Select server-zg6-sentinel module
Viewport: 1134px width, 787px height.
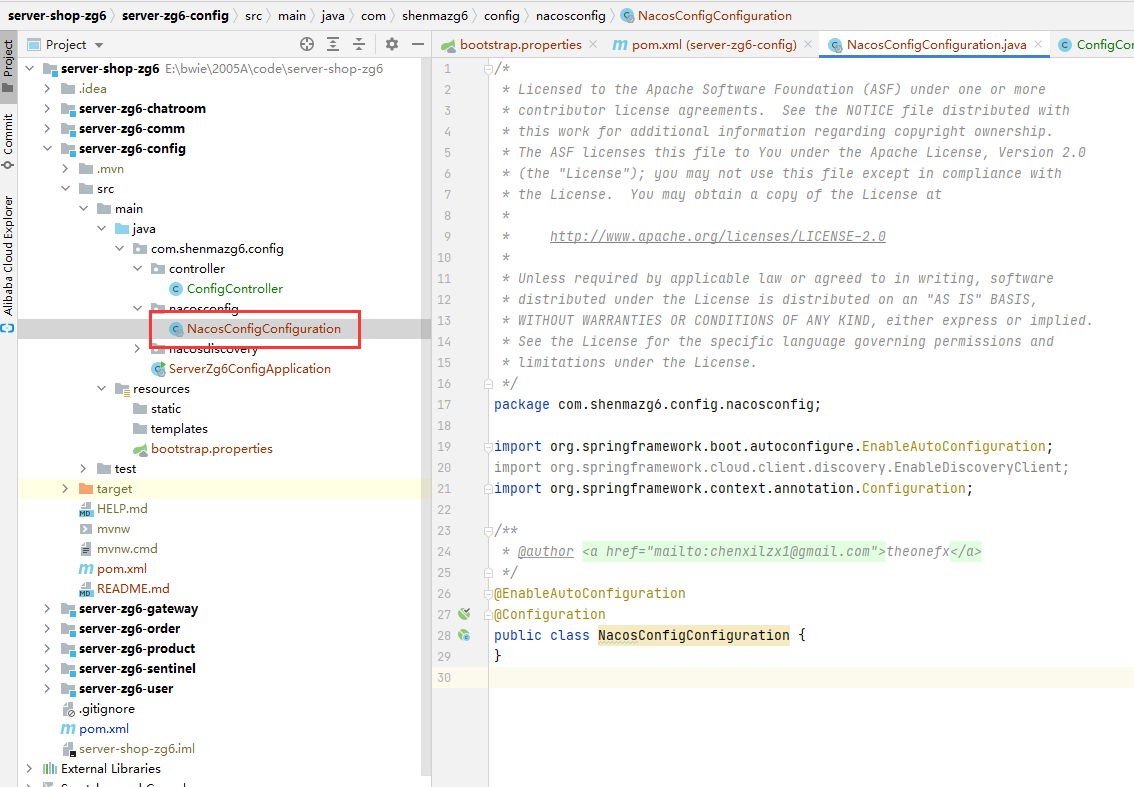point(137,669)
